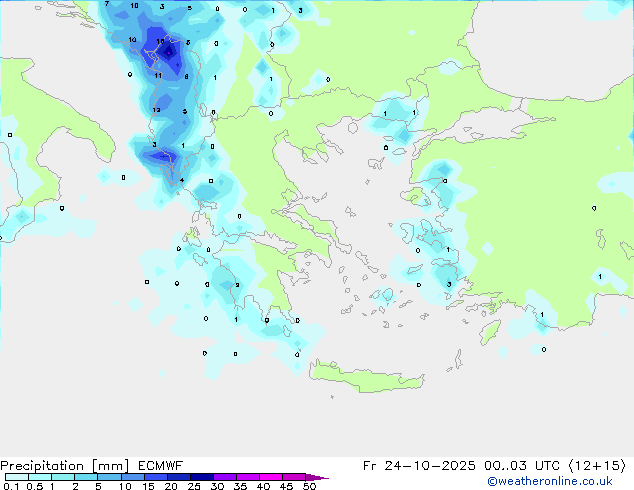Click the 'Precipitation [mm]' title text
Image resolution: width=634 pixels, height=490 pixels.
tap(65, 466)
